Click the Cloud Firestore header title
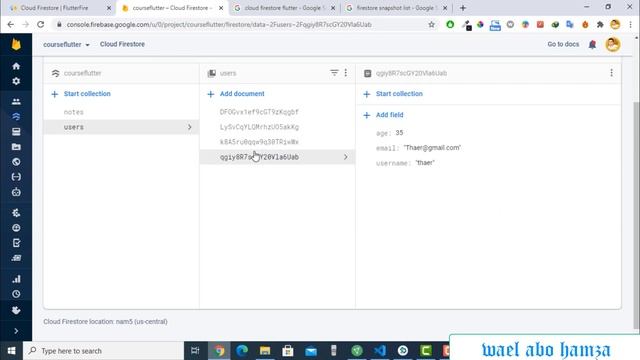Viewport: 640px width, 360px height. (x=122, y=44)
